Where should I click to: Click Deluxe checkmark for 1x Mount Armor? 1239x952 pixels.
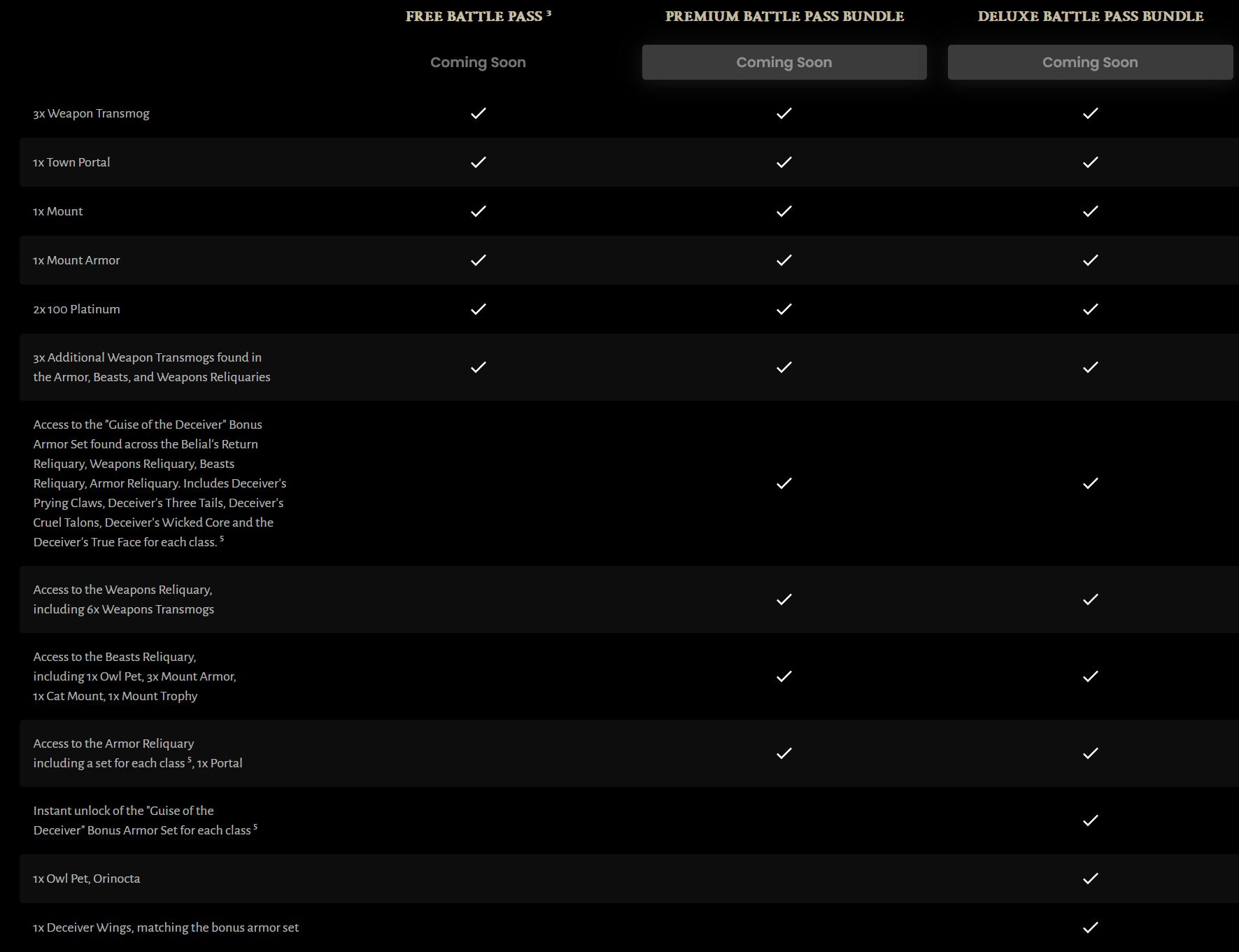[1091, 260]
